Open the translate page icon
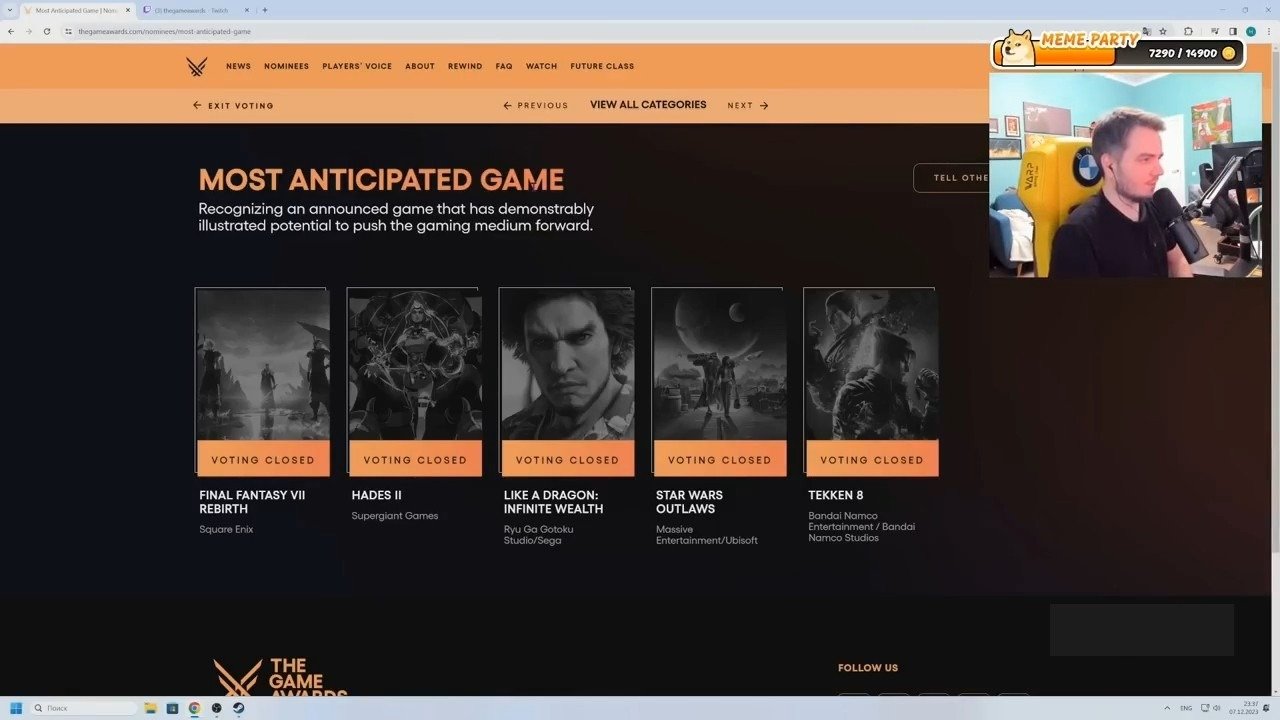 [x=1146, y=31]
